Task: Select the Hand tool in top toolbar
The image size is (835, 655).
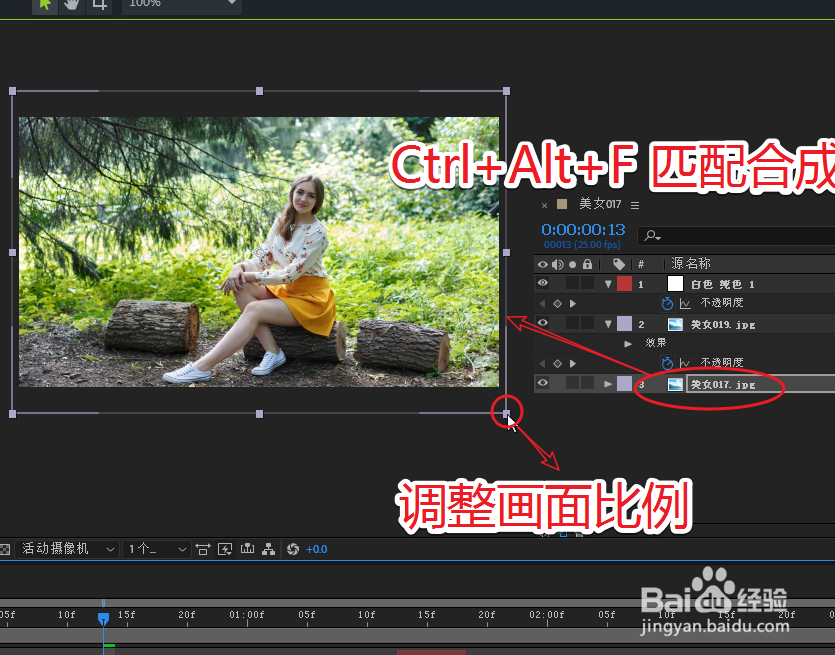Action: [x=72, y=4]
